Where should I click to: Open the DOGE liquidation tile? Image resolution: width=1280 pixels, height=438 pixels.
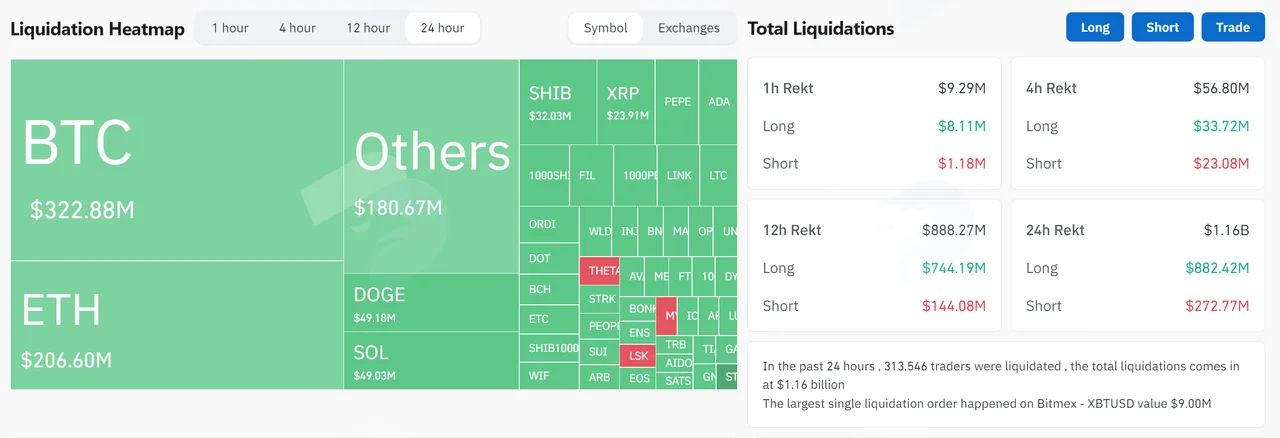pyautogui.click(x=431, y=303)
